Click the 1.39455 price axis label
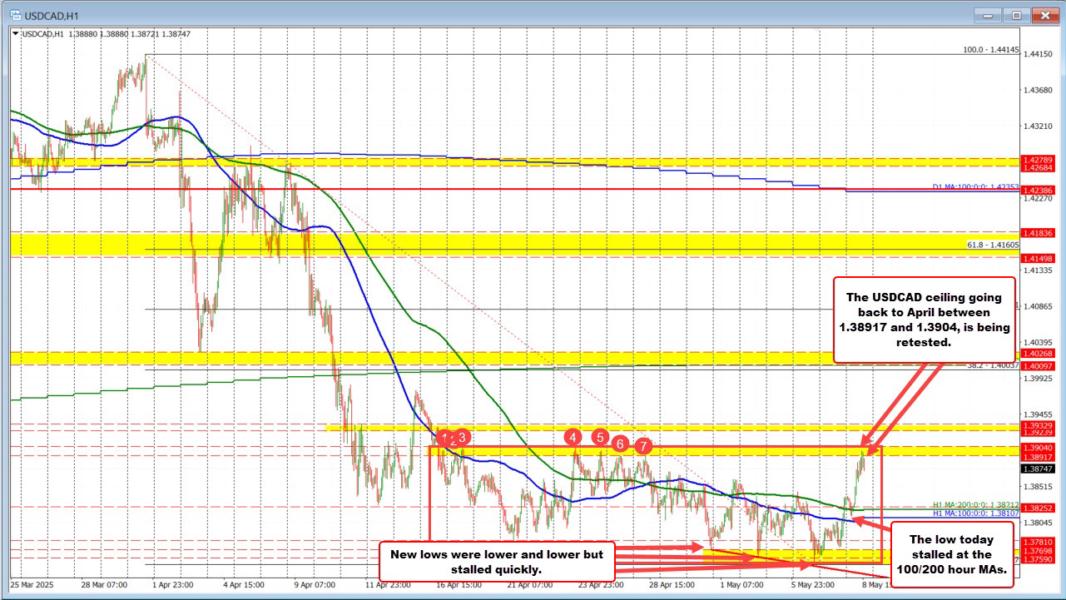 (x=1038, y=414)
